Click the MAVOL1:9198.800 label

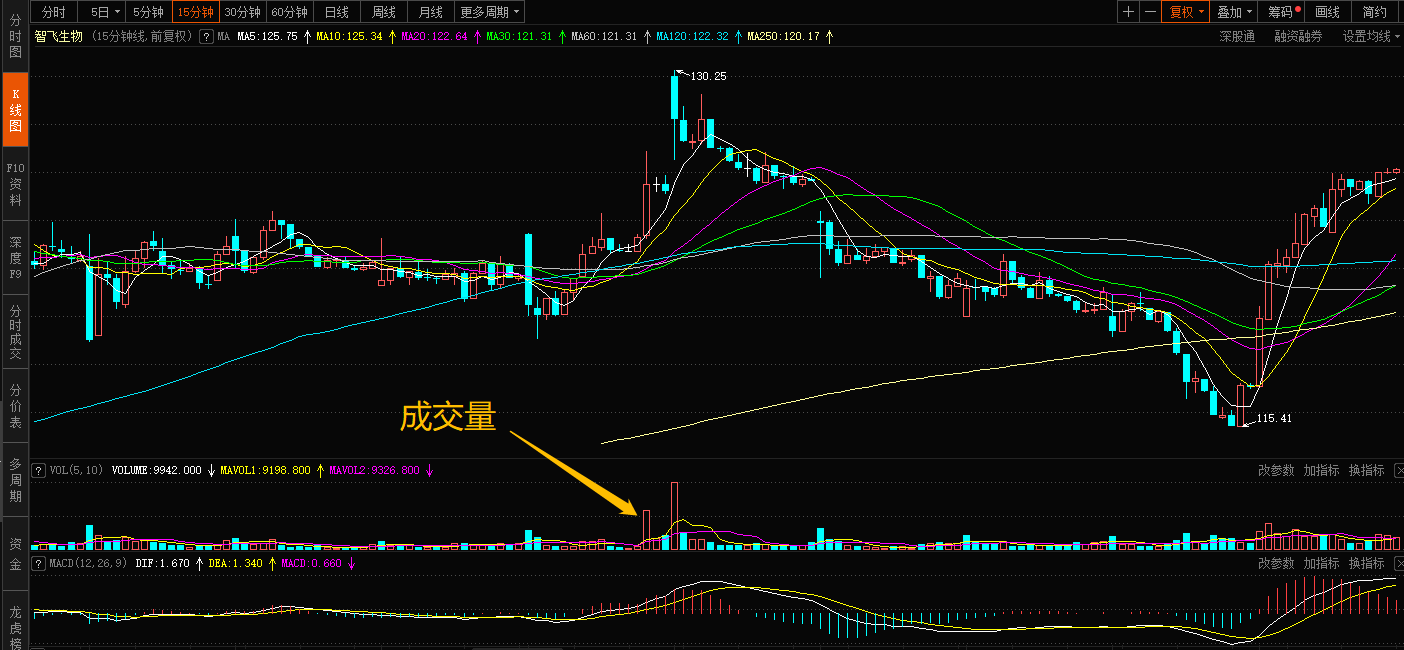(265, 470)
